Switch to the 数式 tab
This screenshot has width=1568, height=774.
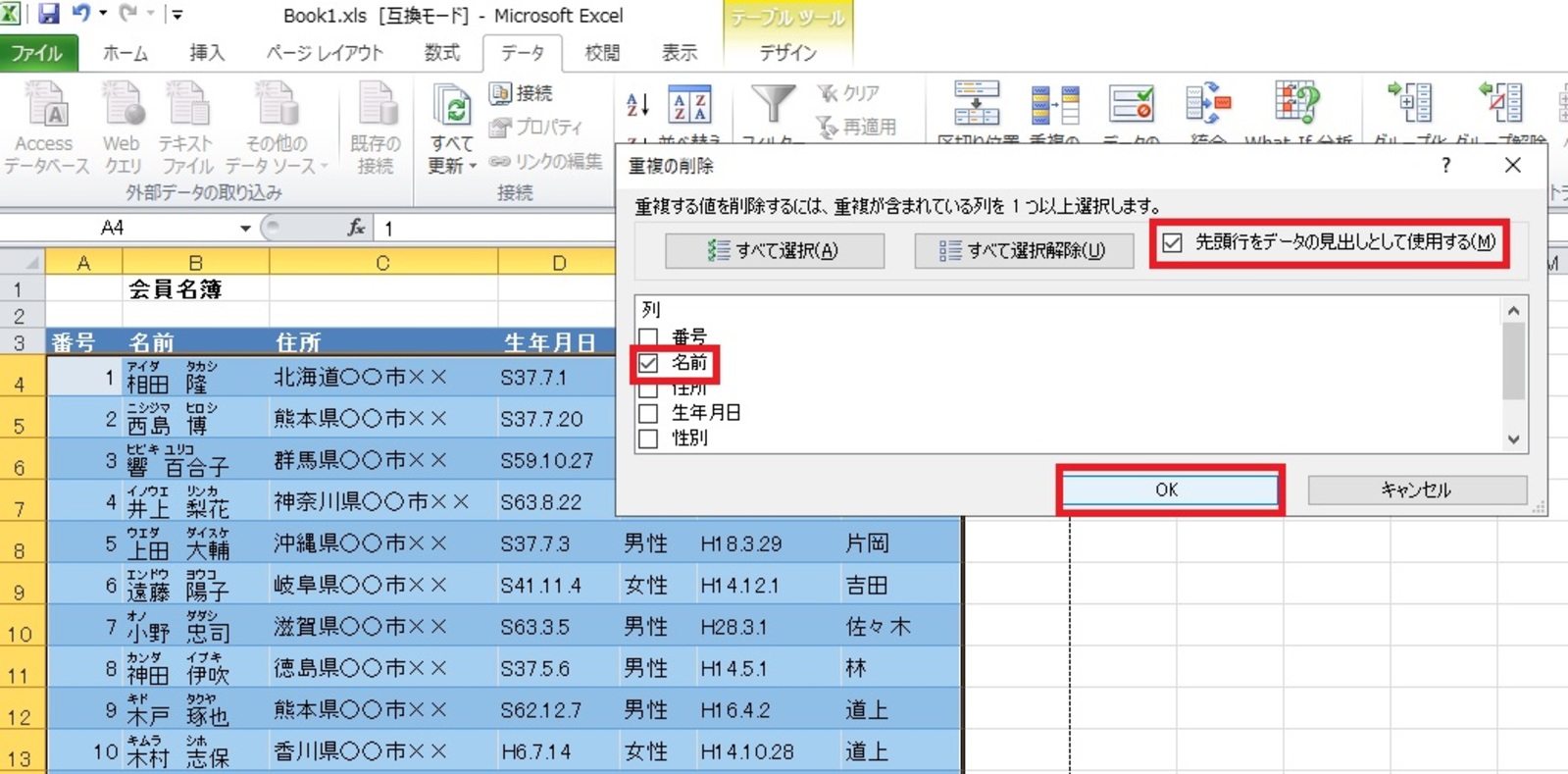[441, 53]
